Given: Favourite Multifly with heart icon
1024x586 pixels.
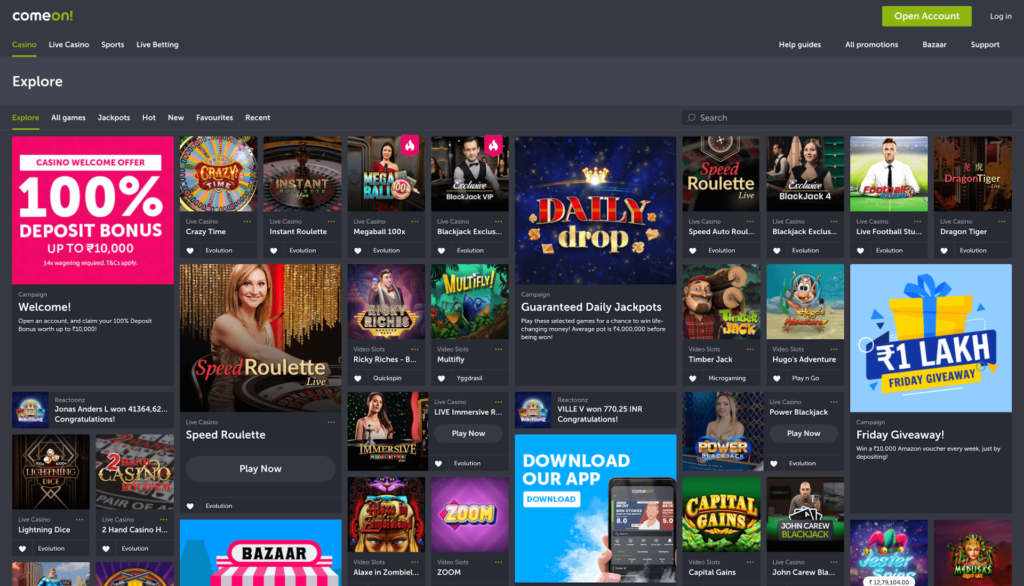Looking at the screenshot, I should coord(441,378).
